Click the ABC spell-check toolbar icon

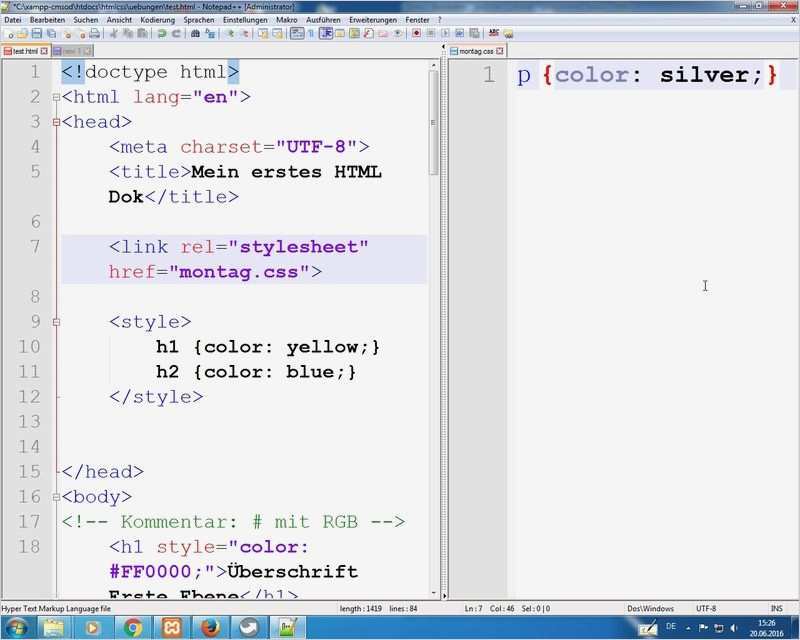point(494,34)
